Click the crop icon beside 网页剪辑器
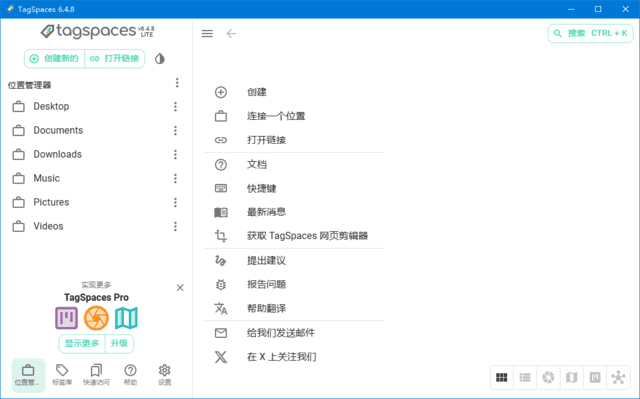This screenshot has width=640, height=399. point(221,236)
